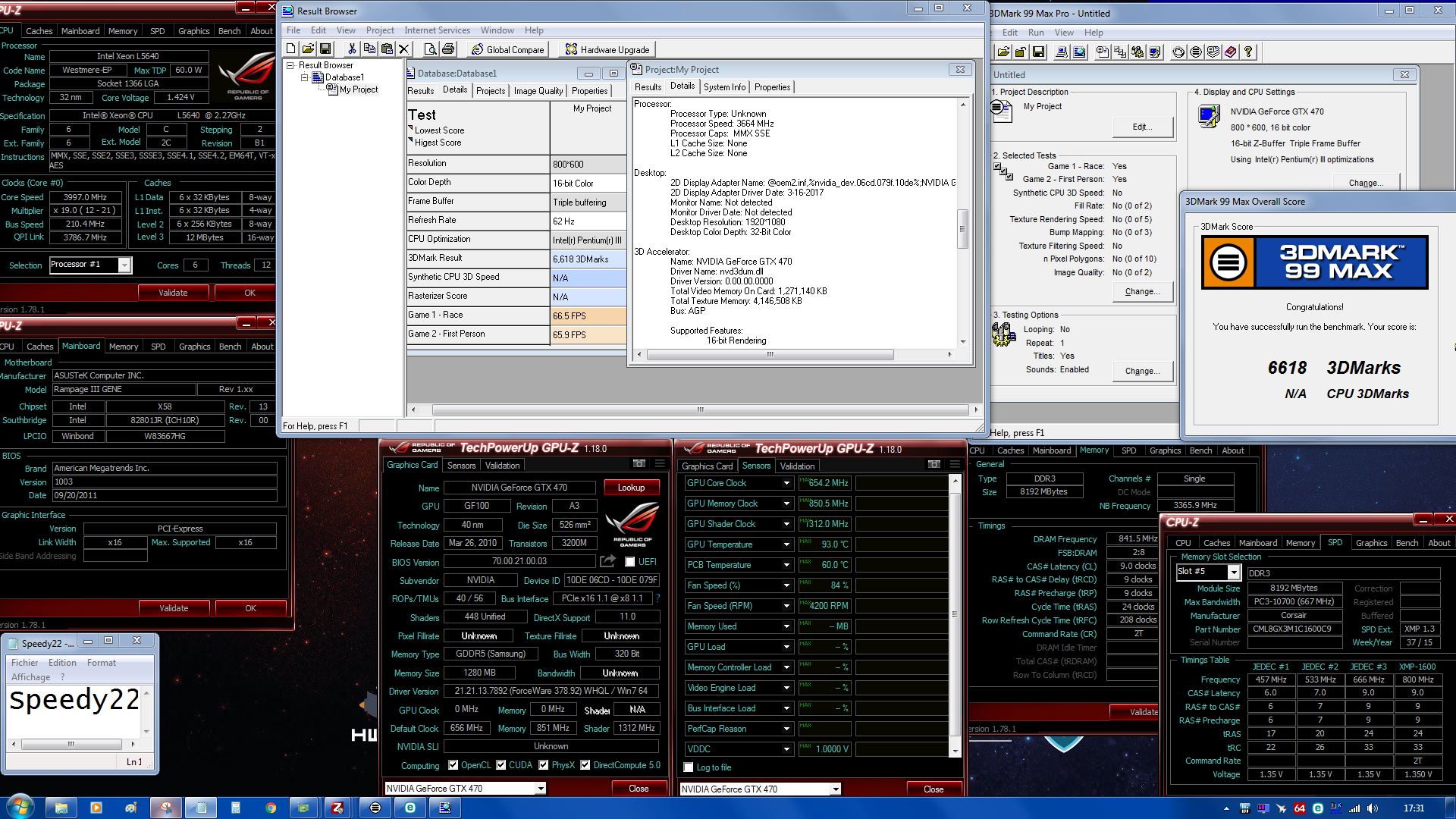
Task: Click the Speedy22 text area in Notepad
Action: tap(74, 713)
